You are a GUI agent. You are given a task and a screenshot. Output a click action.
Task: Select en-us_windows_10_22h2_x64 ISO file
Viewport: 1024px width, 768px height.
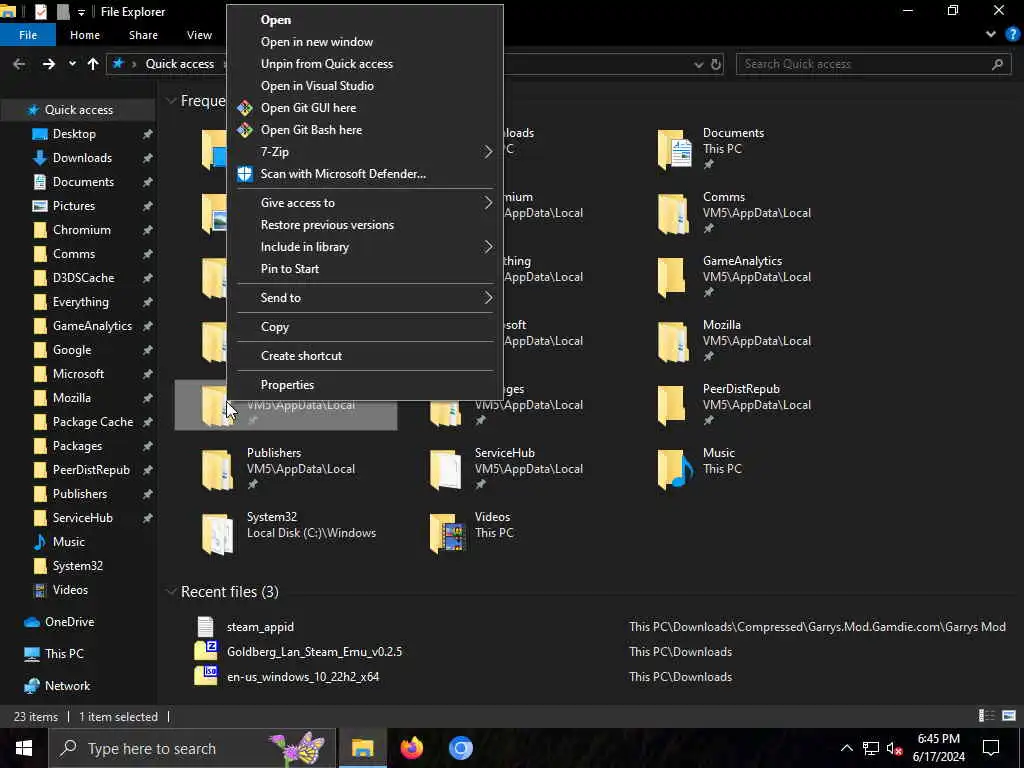(x=303, y=677)
